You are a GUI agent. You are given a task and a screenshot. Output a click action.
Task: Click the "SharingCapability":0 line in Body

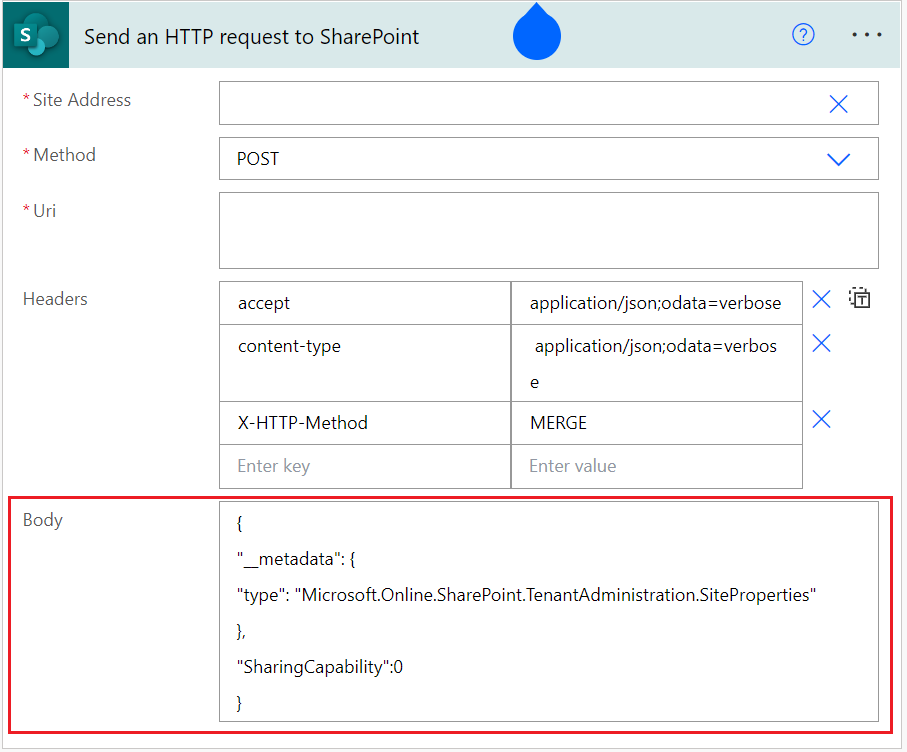(320, 667)
